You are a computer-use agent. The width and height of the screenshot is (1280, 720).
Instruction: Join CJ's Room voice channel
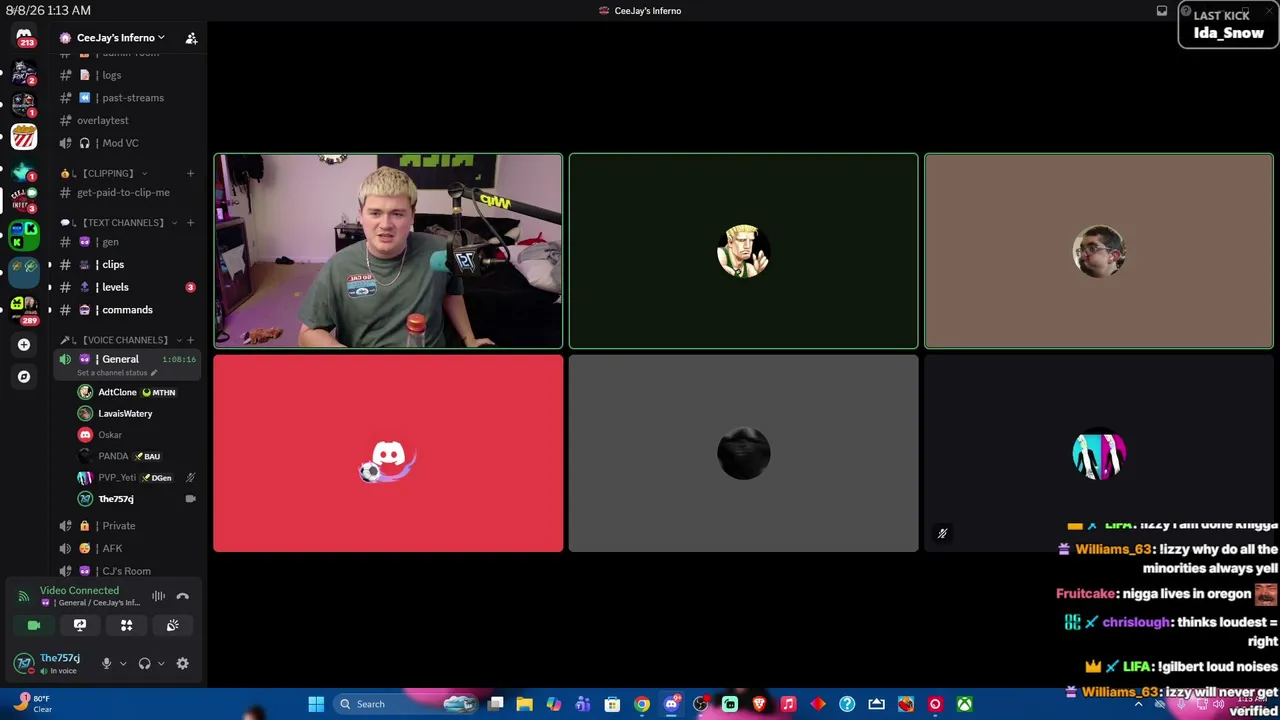128,571
